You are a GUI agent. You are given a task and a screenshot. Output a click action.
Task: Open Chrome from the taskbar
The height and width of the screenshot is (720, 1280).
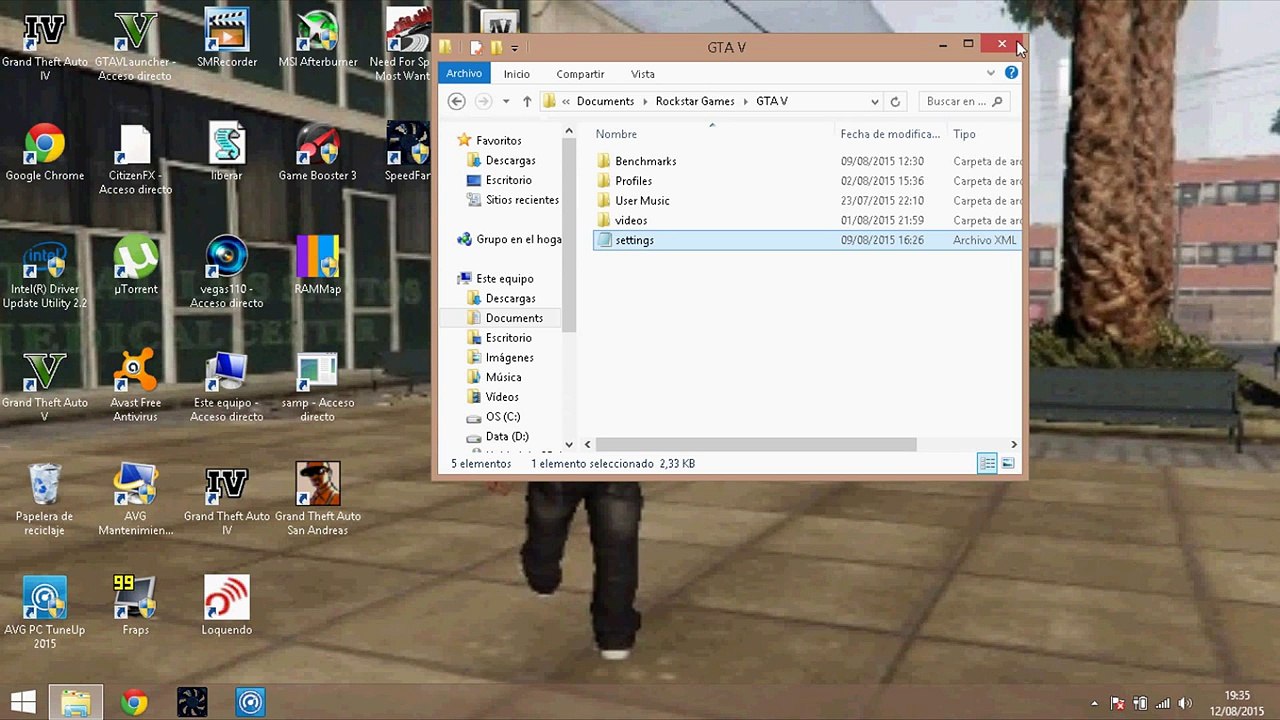(133, 702)
